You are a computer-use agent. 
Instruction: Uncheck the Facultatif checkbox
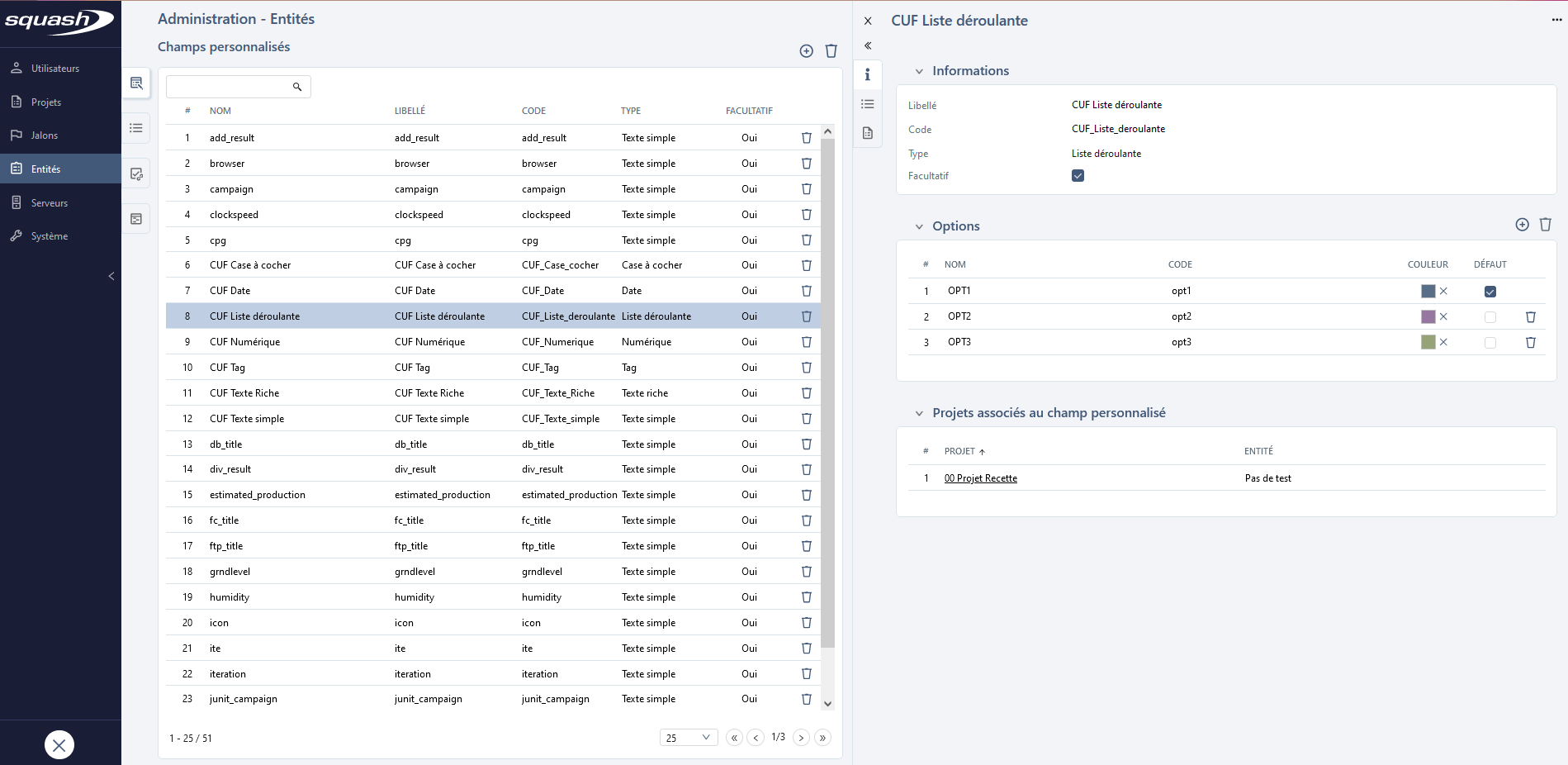coord(1078,176)
